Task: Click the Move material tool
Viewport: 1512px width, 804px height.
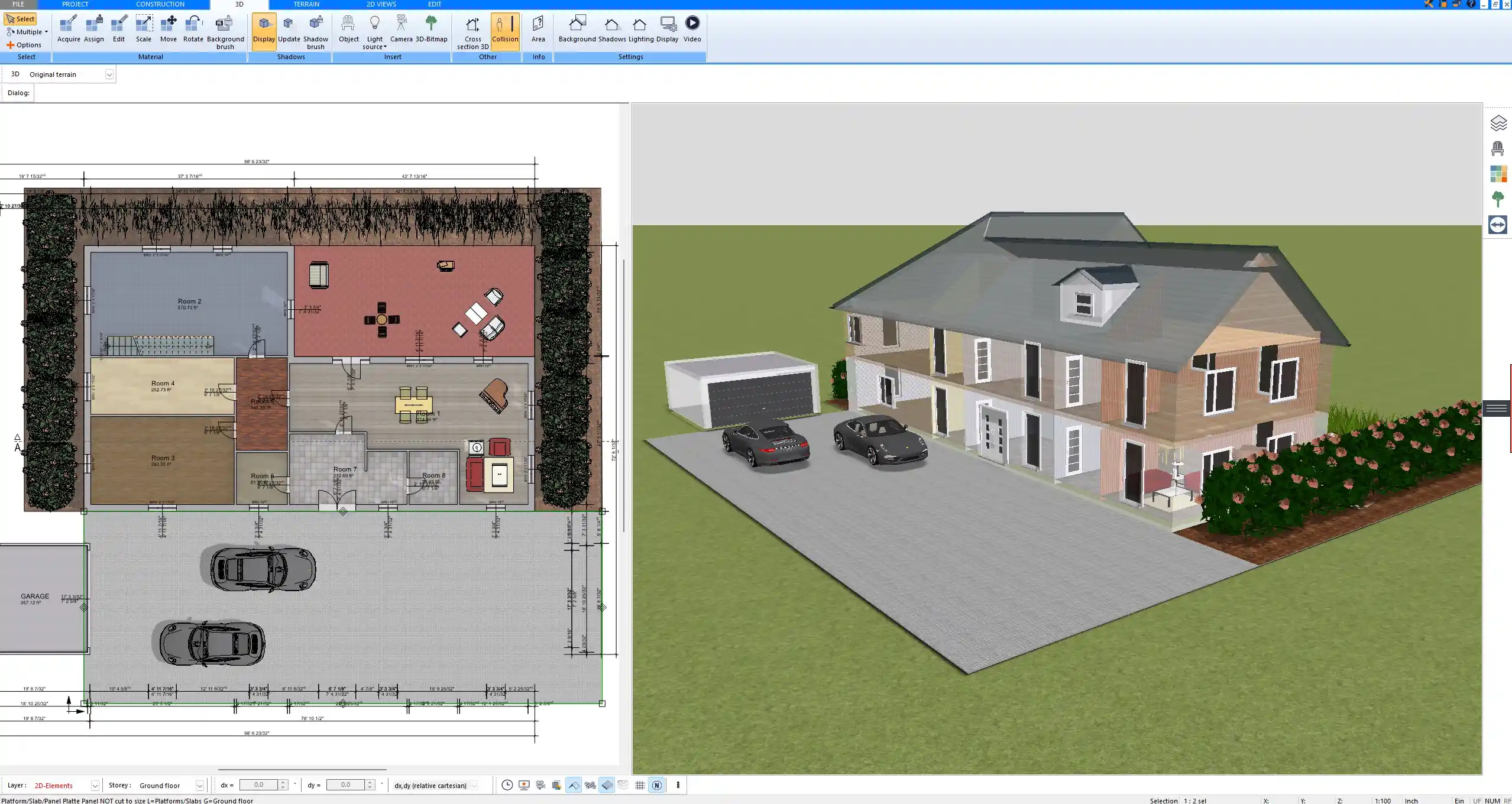Action: pos(169,30)
